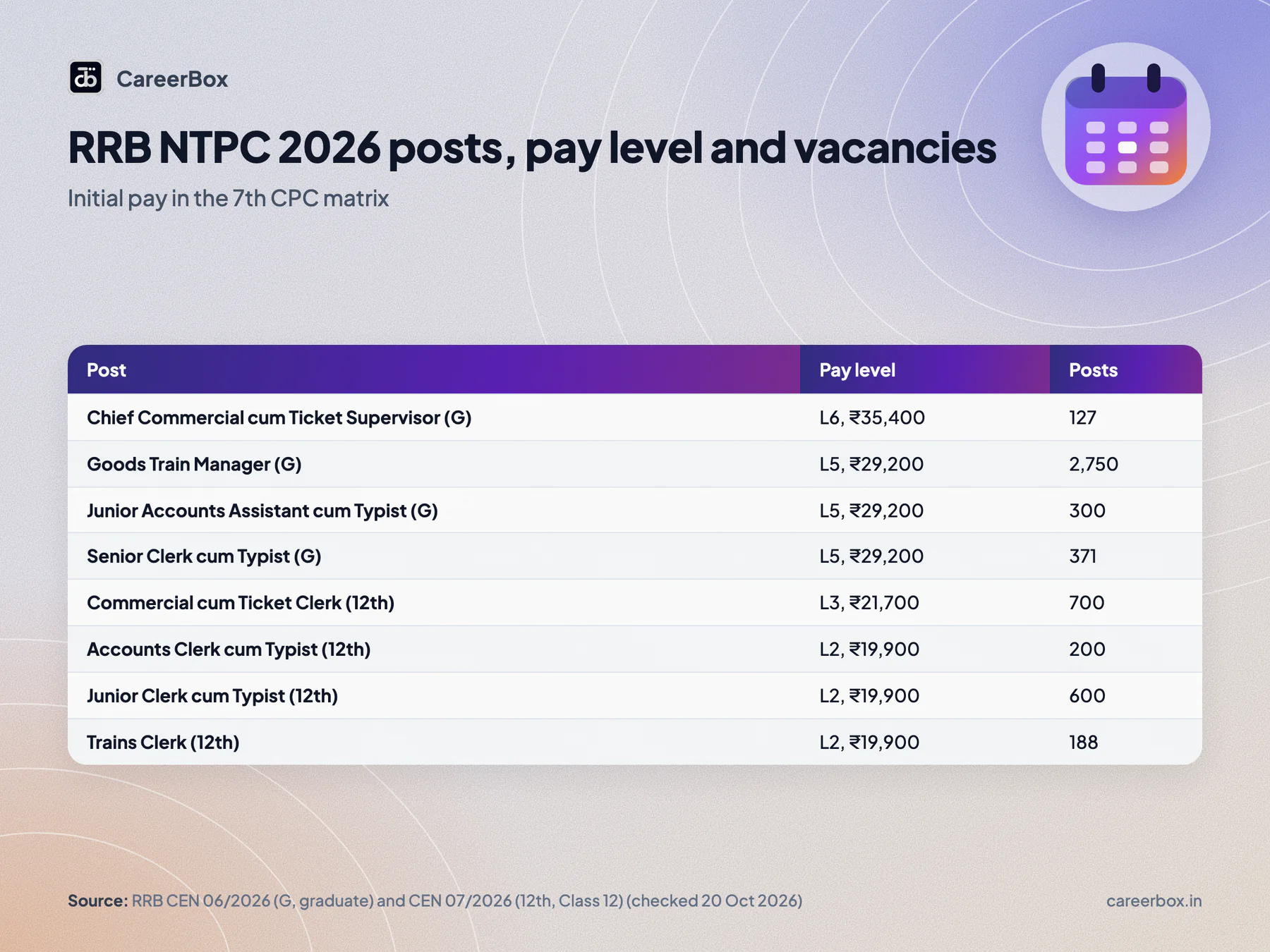This screenshot has width=1270, height=952.
Task: Select the CareerBox brand name
Action: tap(172, 79)
